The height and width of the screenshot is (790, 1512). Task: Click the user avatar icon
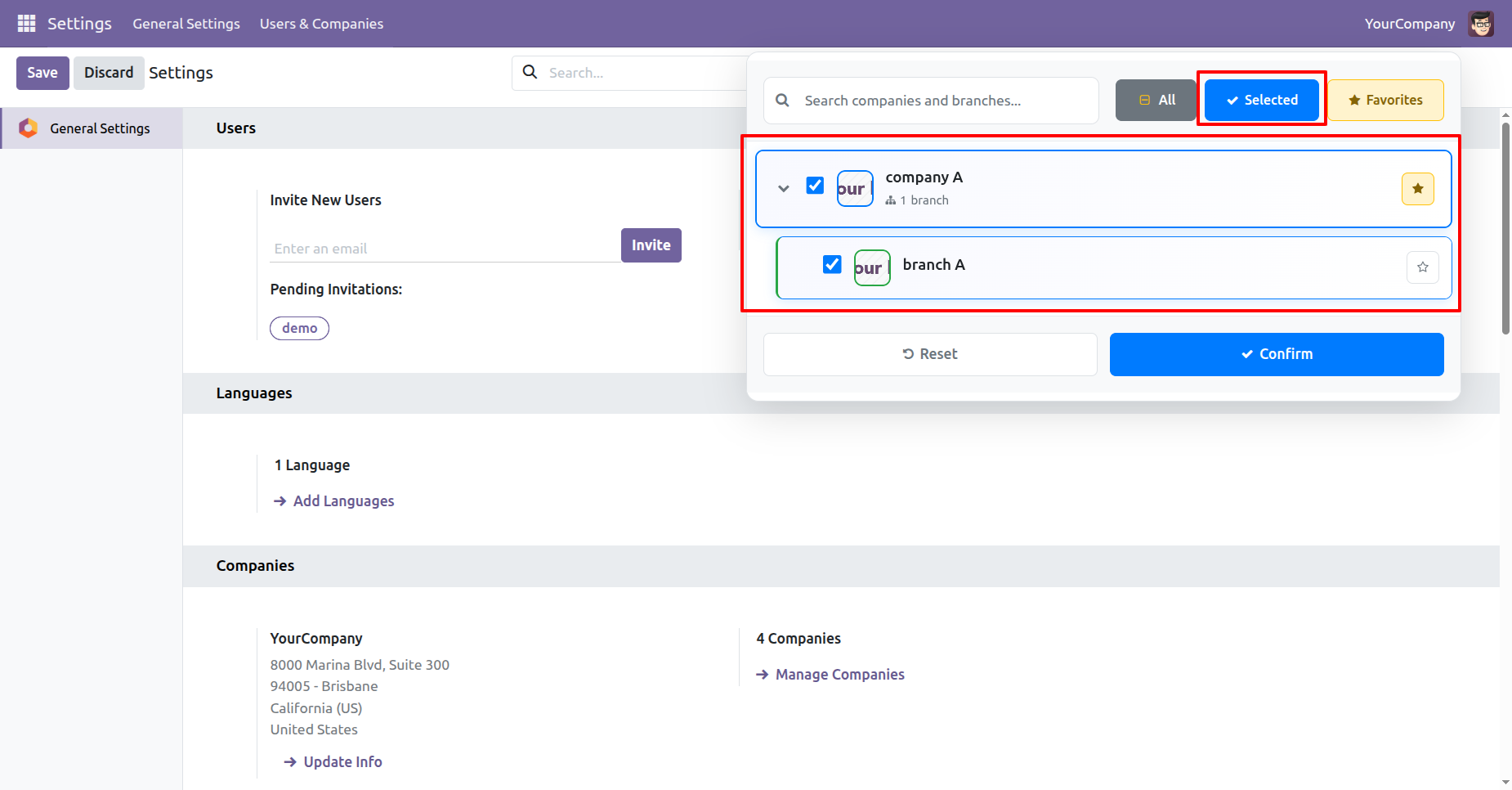(x=1481, y=24)
